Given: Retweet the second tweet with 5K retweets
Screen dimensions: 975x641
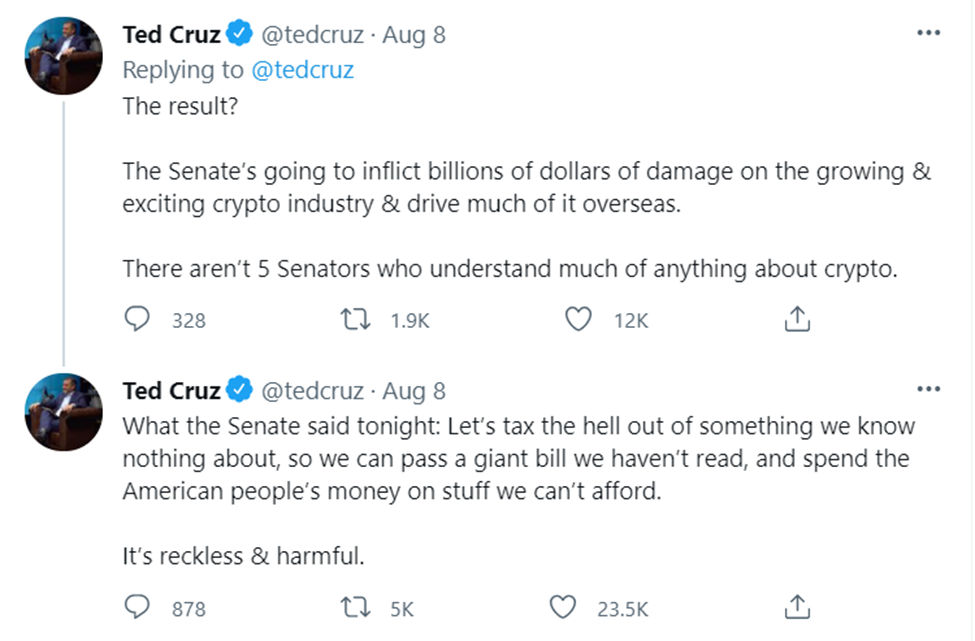Looking at the screenshot, I should 353,607.
